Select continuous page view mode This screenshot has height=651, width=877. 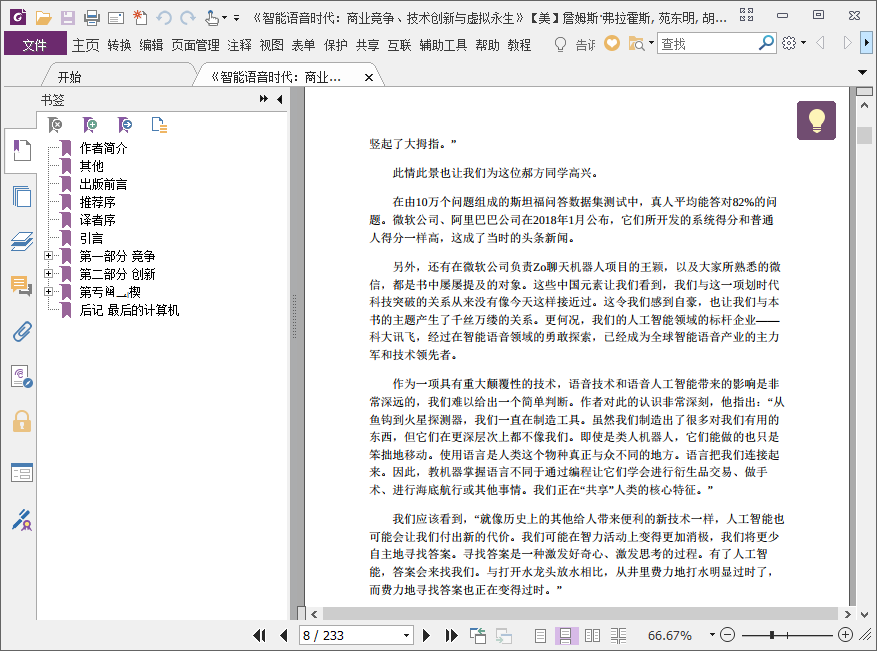click(x=565, y=635)
